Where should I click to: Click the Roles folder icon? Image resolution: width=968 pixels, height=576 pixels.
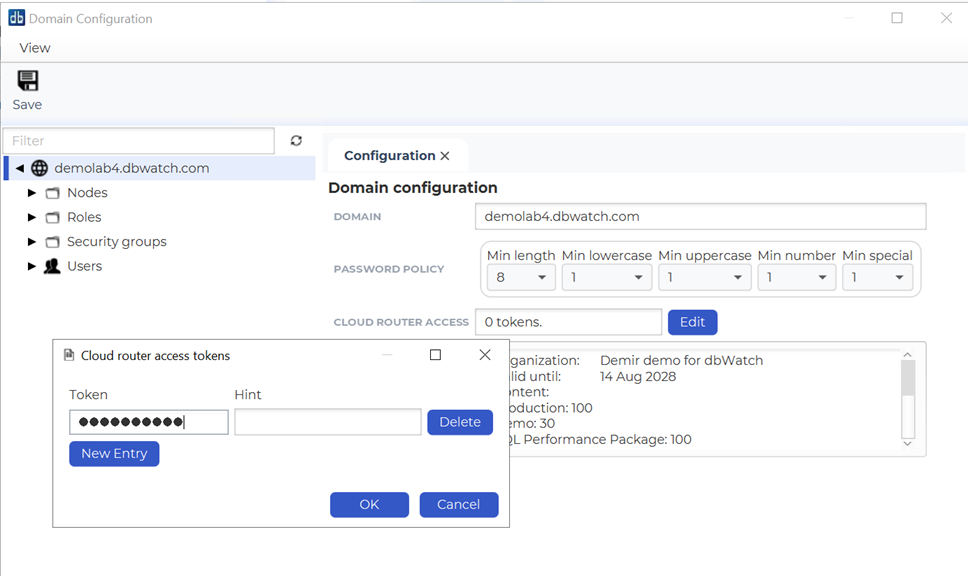click(x=53, y=217)
